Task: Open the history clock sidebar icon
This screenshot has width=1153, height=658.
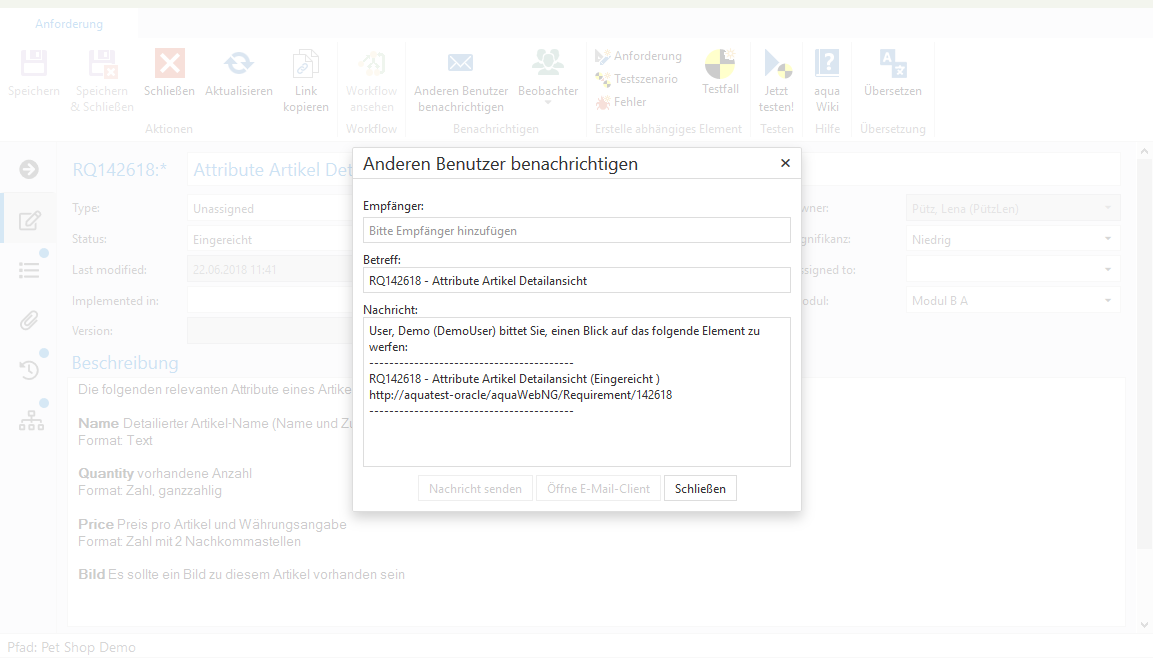Action: (29, 370)
